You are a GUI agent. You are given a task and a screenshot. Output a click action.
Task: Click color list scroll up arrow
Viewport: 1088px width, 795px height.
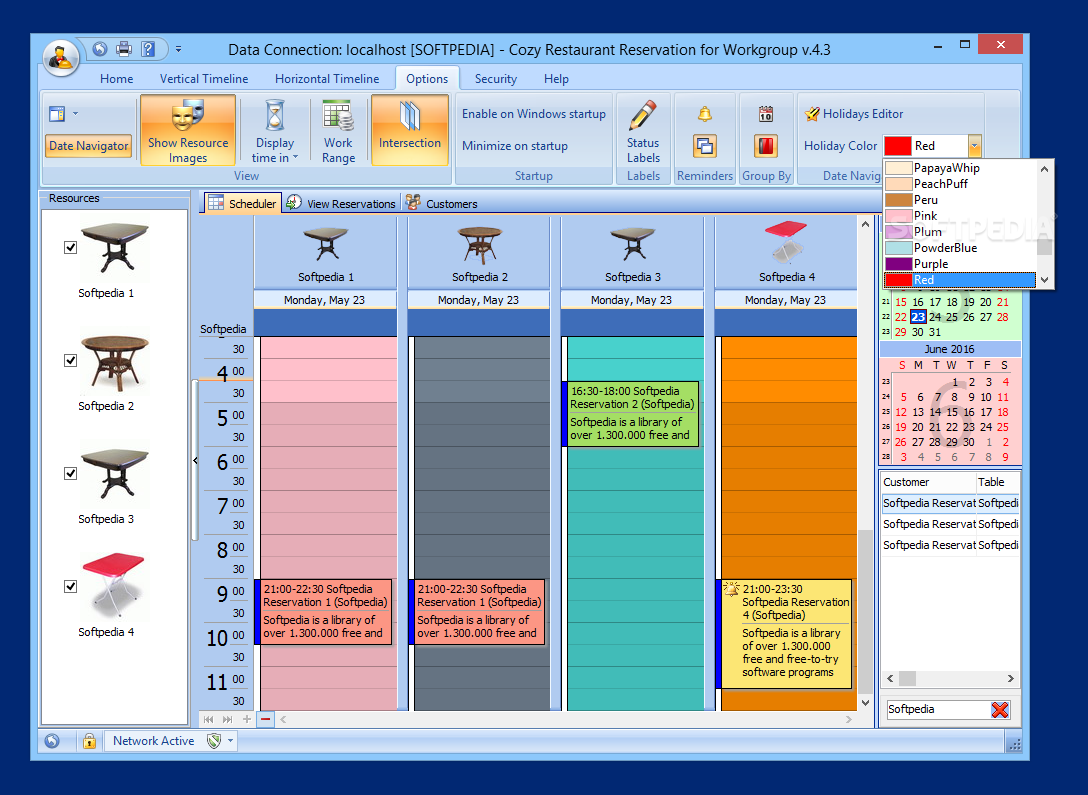coord(1044,169)
